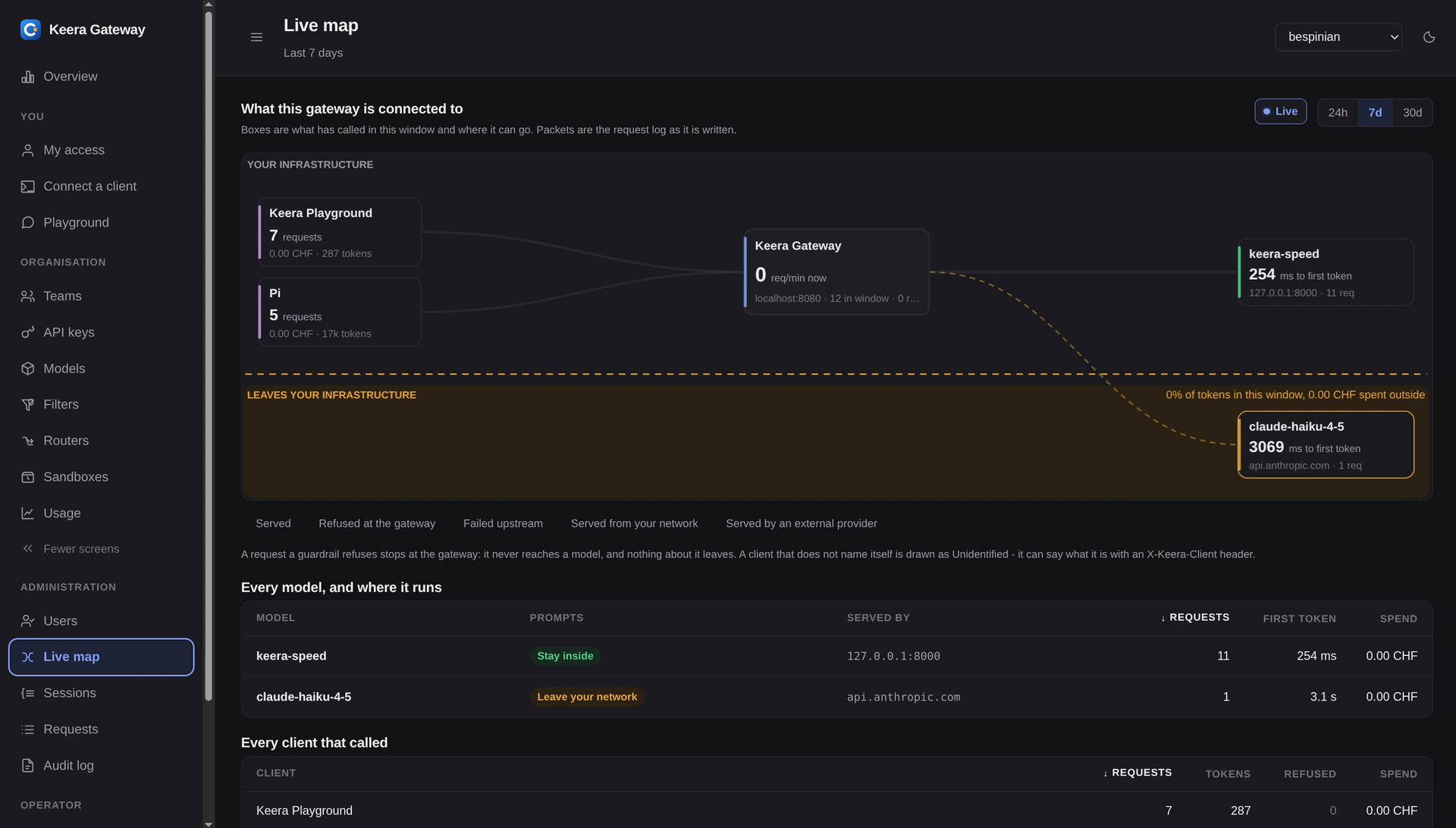Open the Audit log menu label
The height and width of the screenshot is (828, 1456).
68,766
